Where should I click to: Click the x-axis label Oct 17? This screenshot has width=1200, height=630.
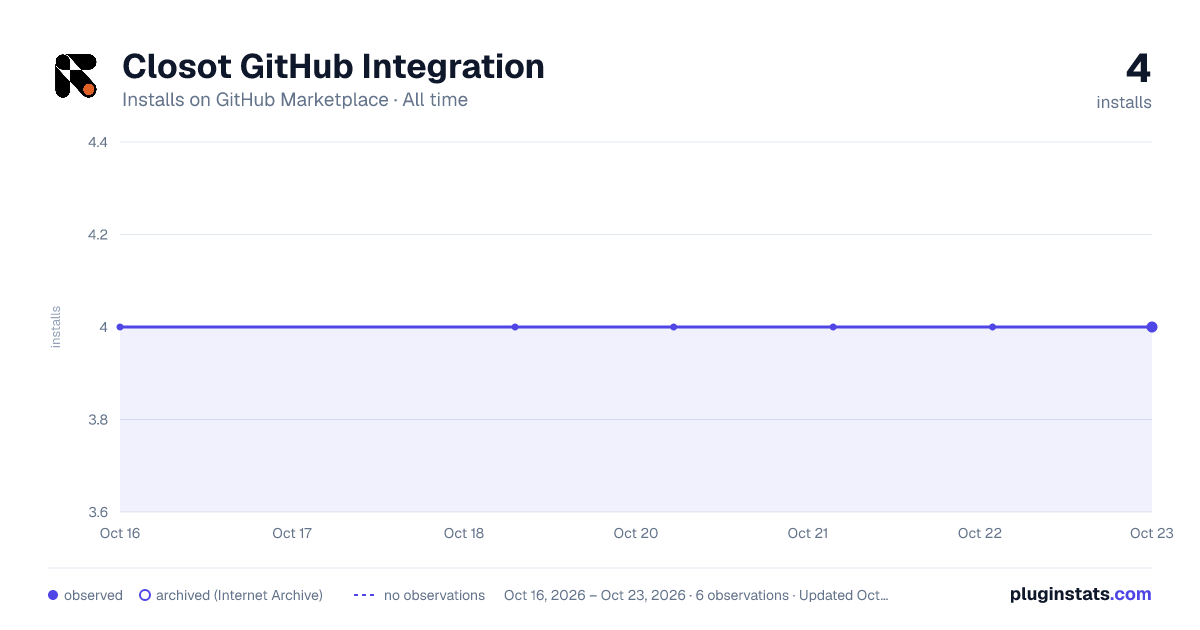(x=292, y=533)
